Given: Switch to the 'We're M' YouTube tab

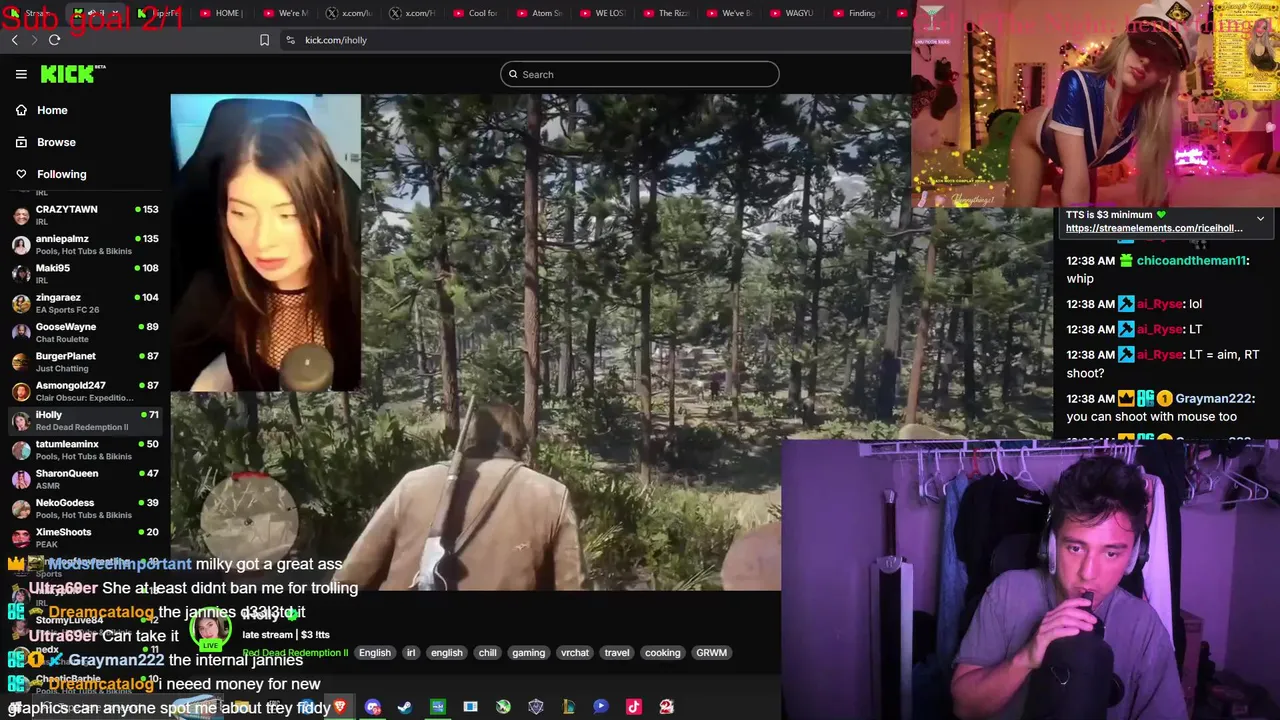Looking at the screenshot, I should tap(285, 13).
